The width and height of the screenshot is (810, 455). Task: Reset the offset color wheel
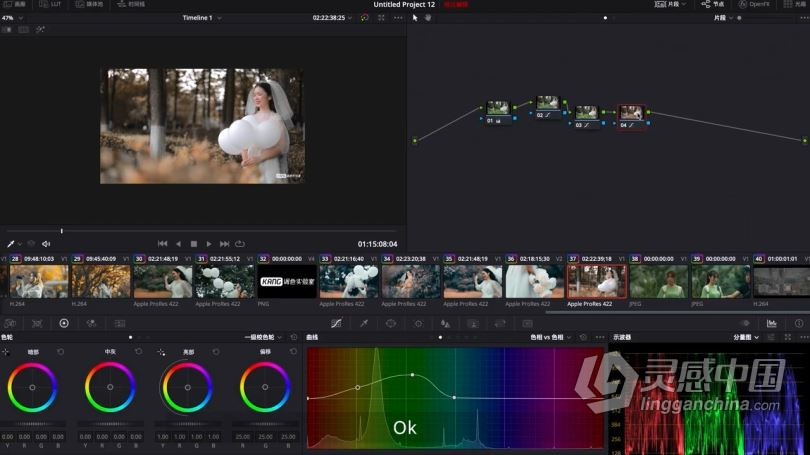click(293, 352)
